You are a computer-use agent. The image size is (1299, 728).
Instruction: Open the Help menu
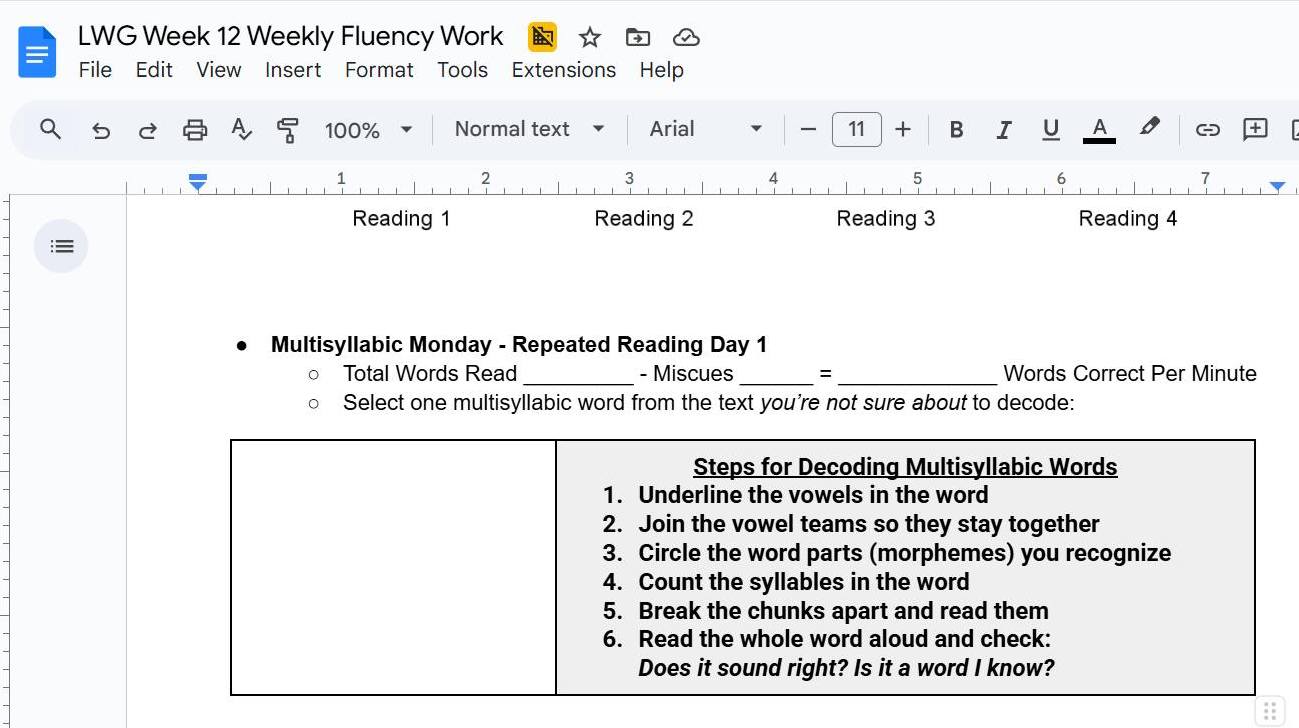point(662,70)
